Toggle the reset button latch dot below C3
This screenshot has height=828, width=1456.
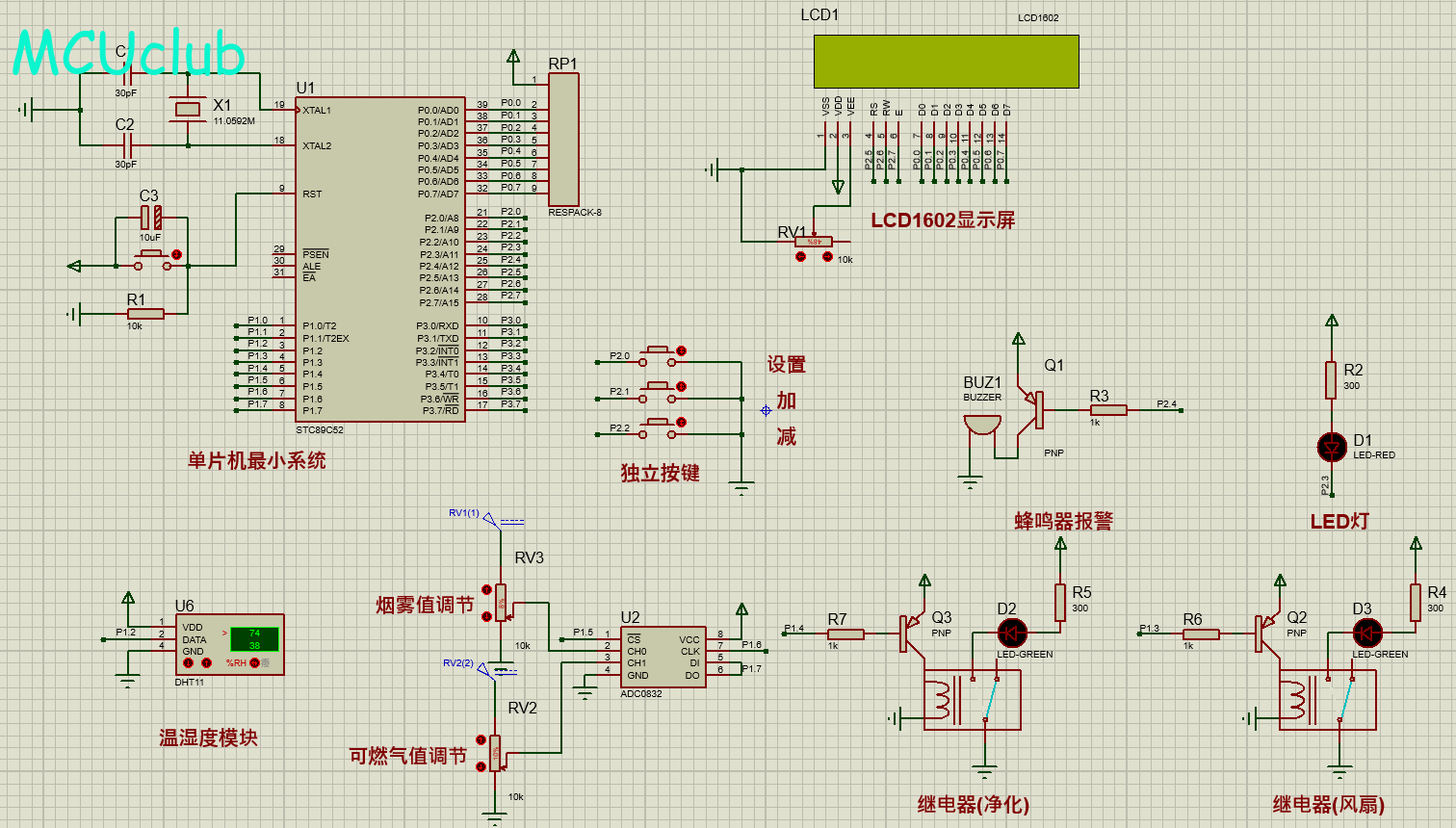(176, 255)
